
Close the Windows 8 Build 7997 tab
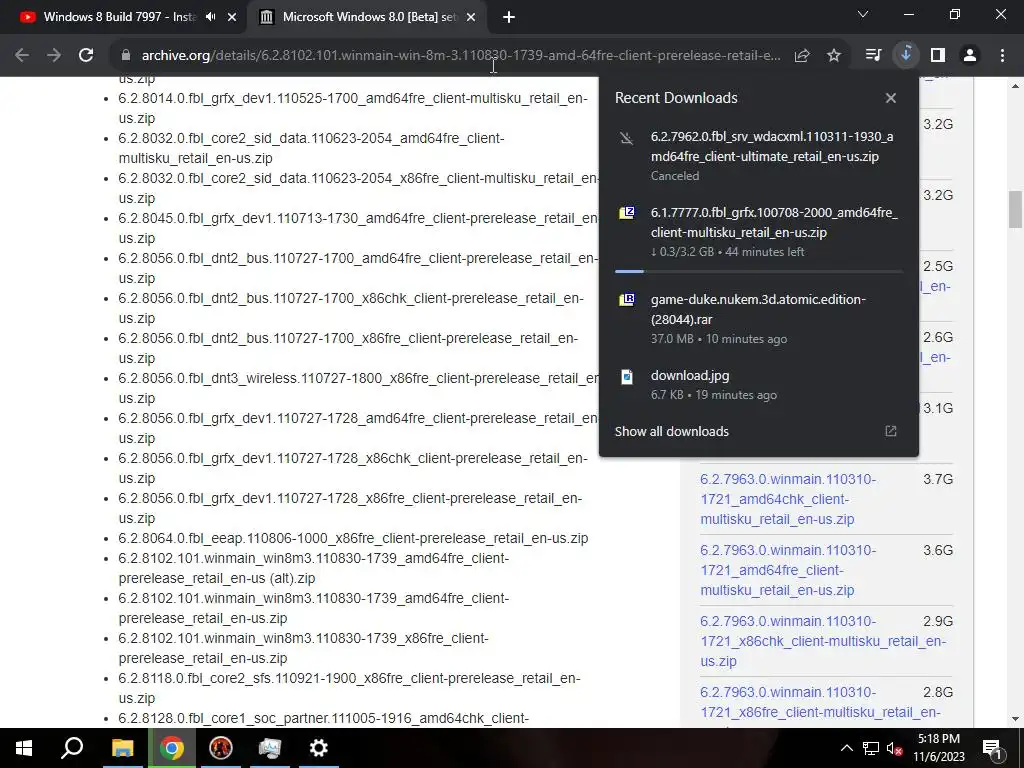[x=232, y=18]
